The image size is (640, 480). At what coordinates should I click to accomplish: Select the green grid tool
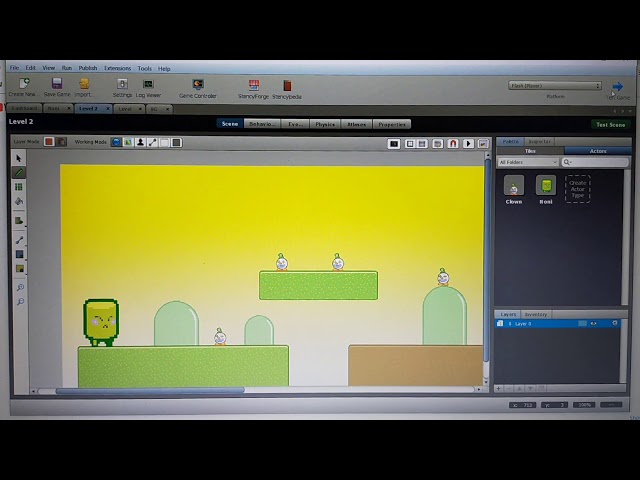[x=19, y=187]
